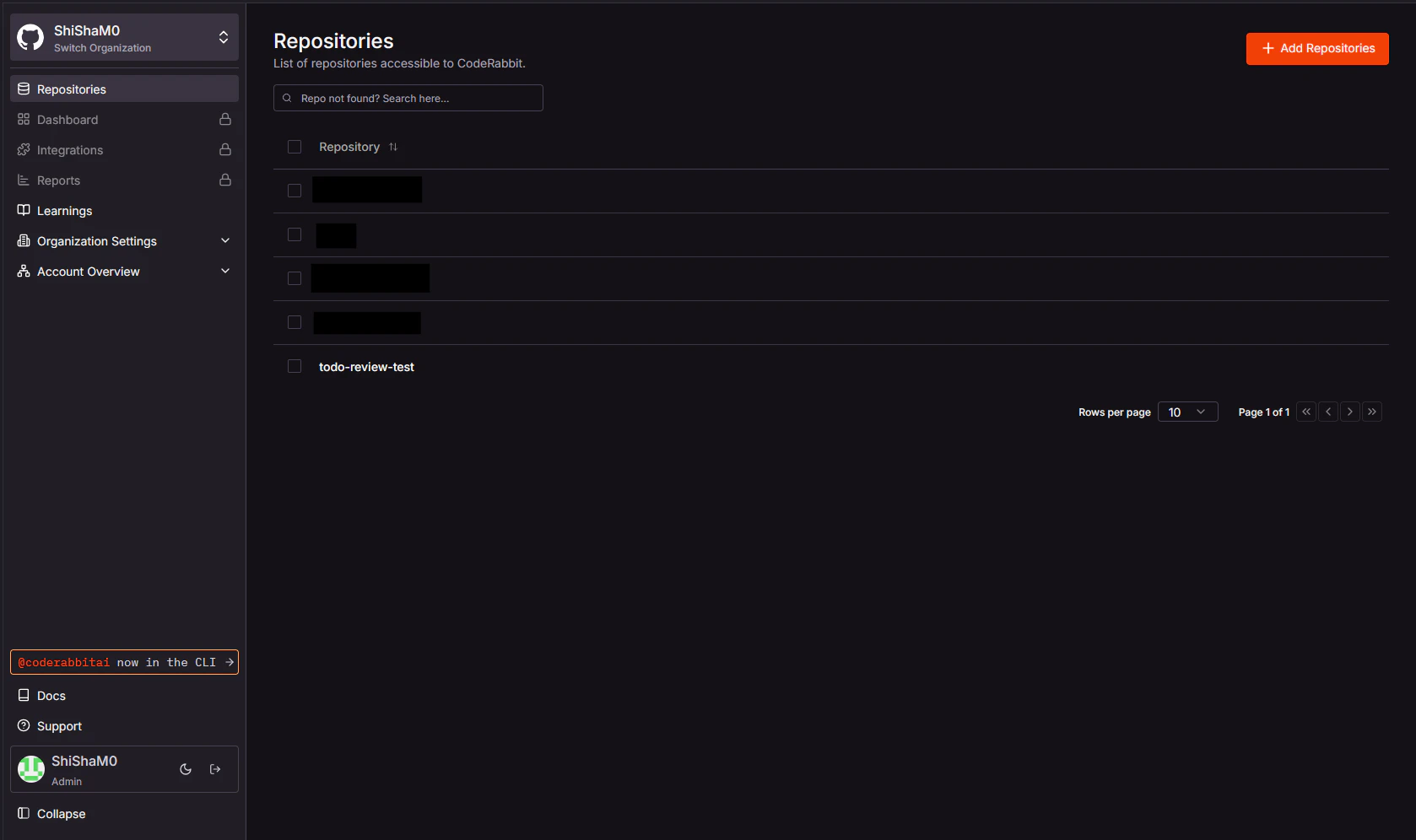Jump to the last page

coord(1372,412)
